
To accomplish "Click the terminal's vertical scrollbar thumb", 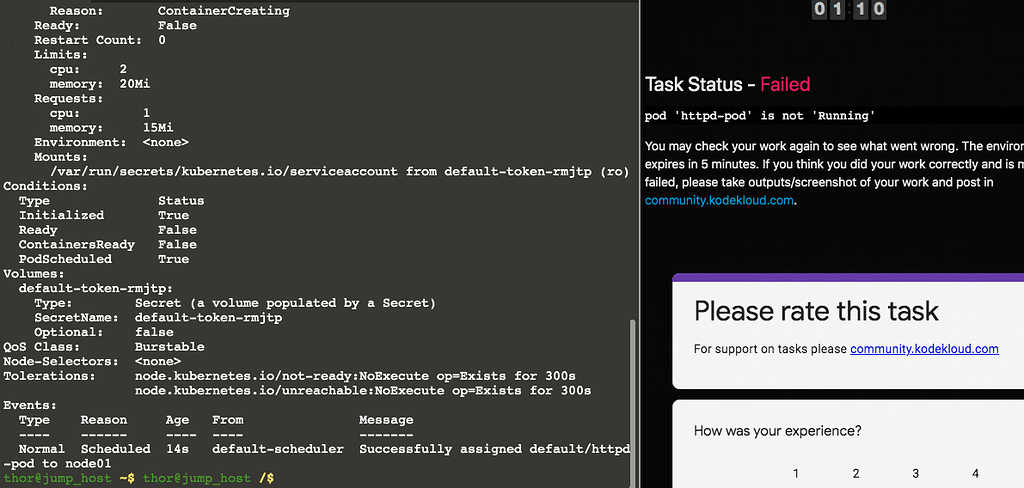I will point(632,400).
